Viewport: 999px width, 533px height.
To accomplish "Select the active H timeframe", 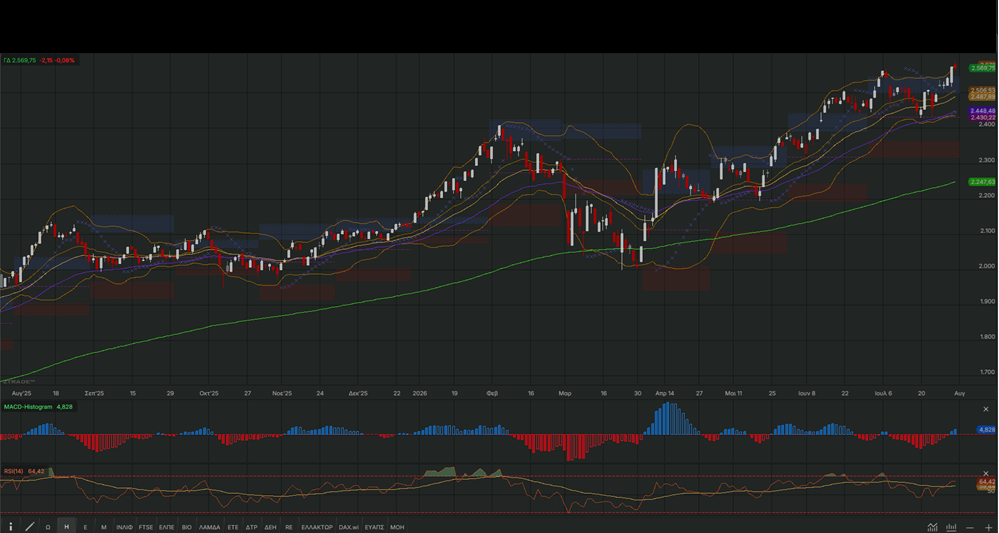I will coord(66,527).
